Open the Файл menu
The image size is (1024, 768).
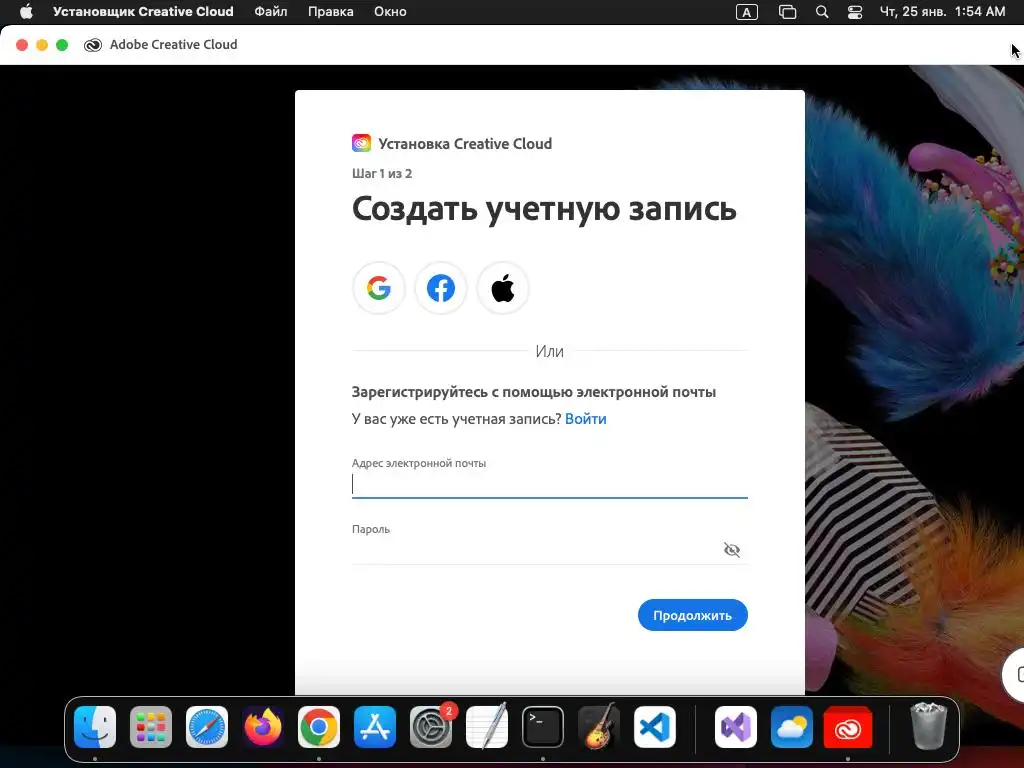point(271,12)
